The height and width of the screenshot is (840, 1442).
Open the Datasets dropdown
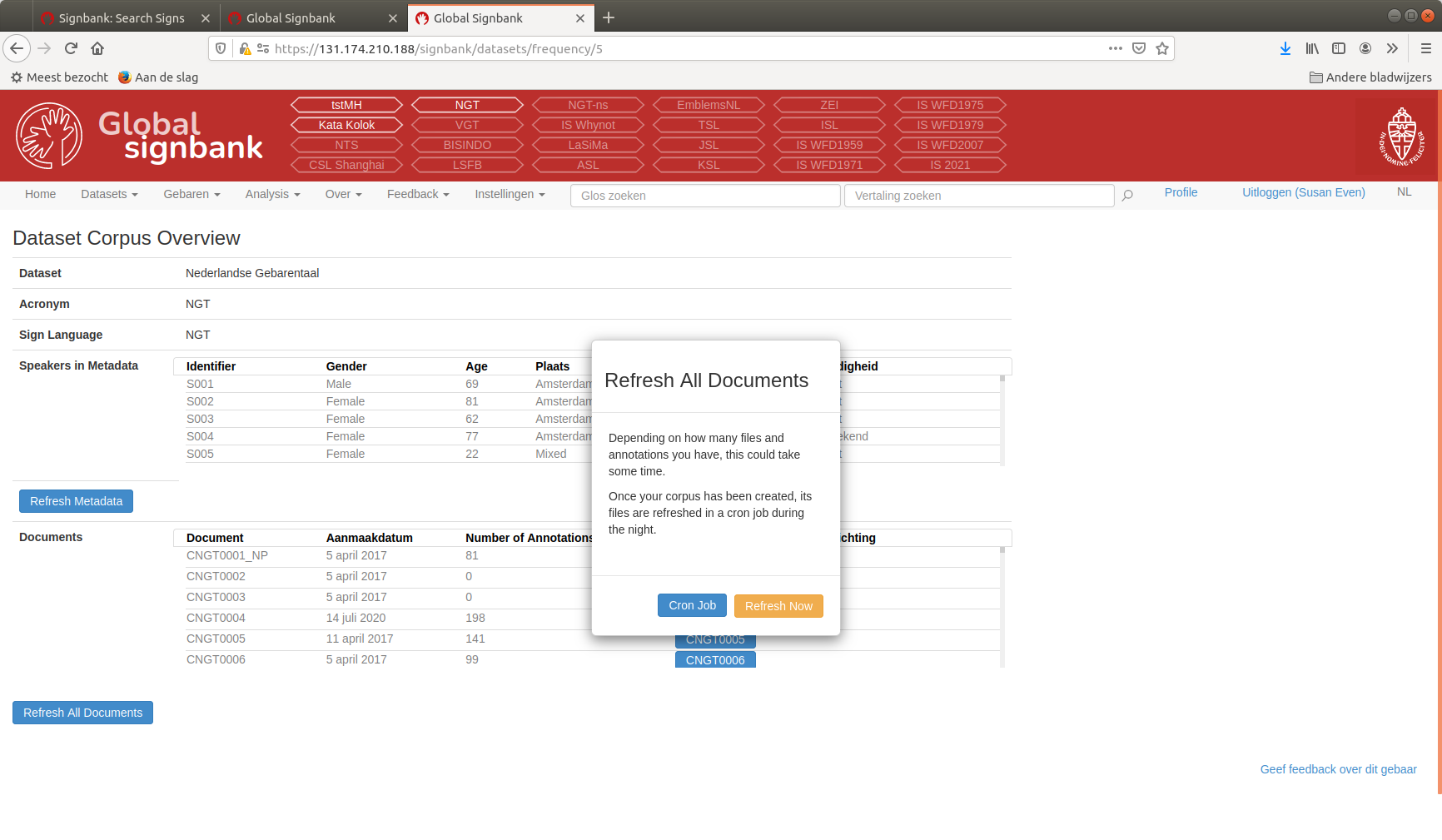[x=109, y=194]
